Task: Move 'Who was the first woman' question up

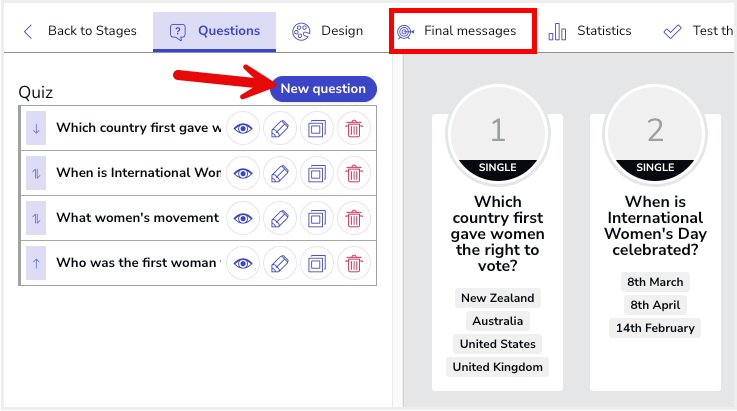Action: (36, 264)
